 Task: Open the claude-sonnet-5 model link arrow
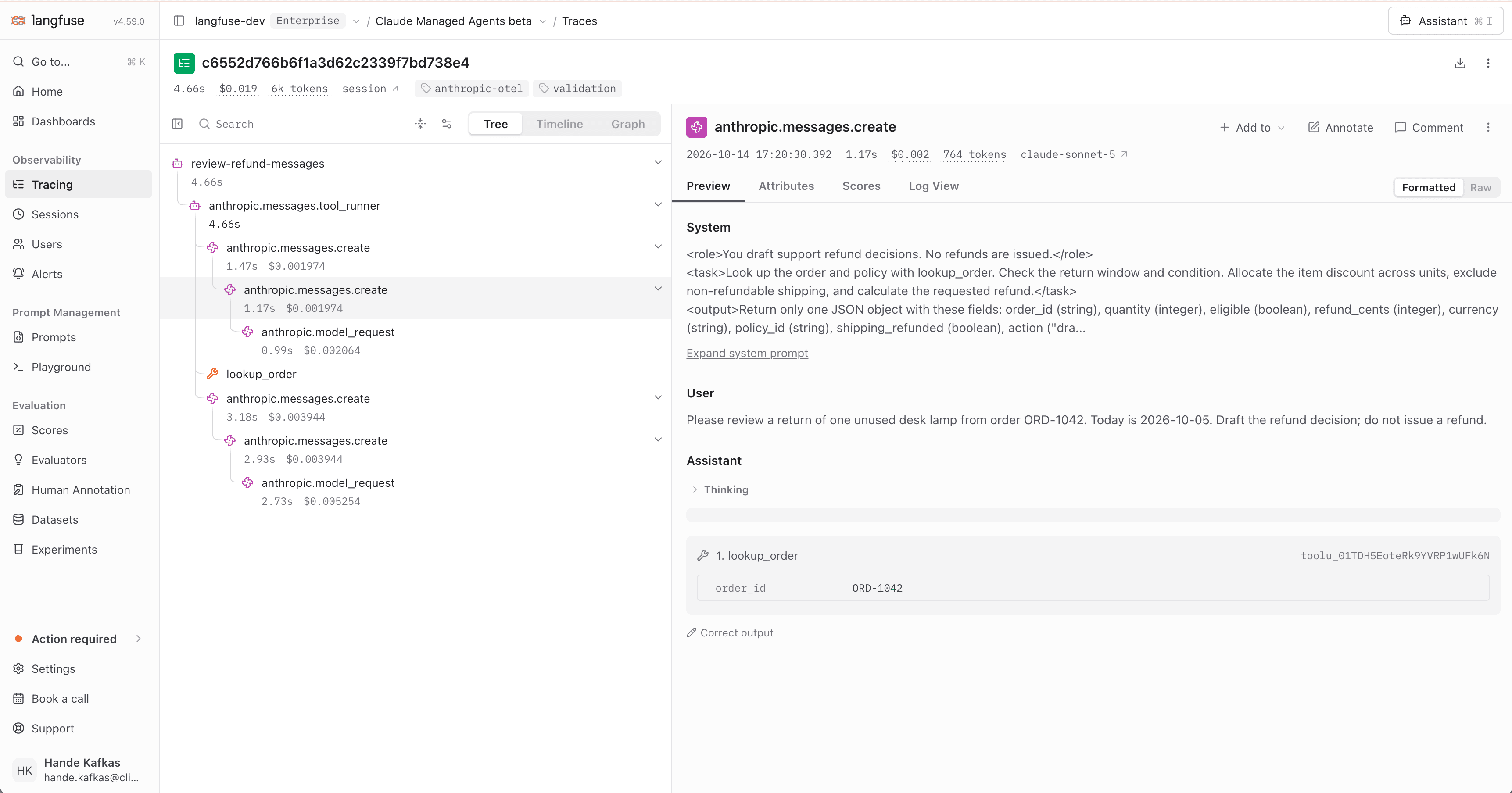(x=1124, y=154)
